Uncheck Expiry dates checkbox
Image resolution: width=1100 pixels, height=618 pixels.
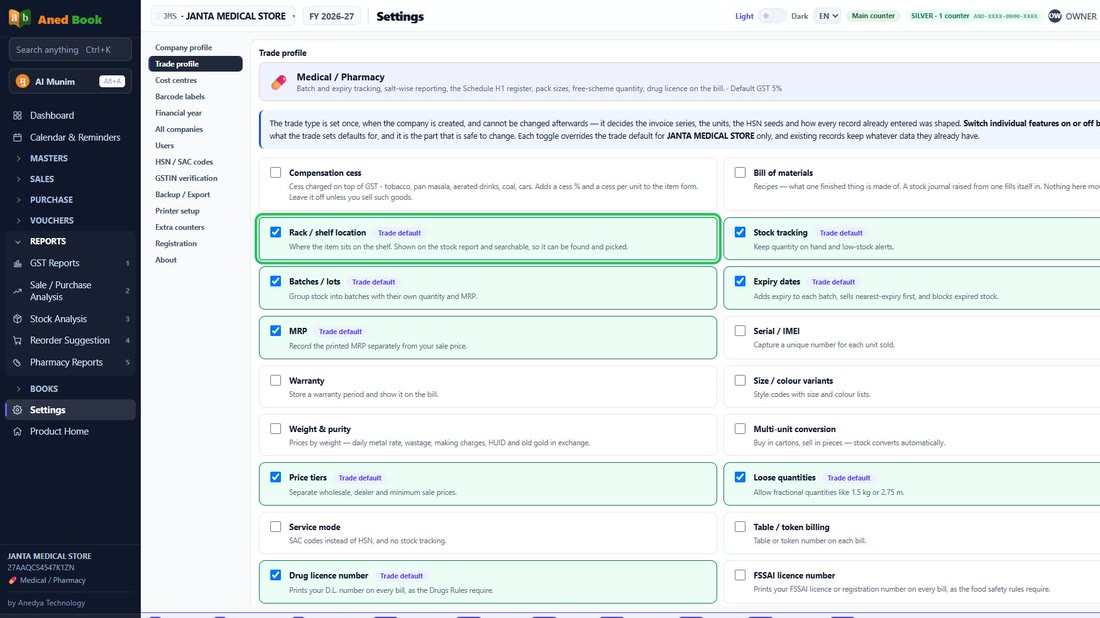tap(740, 281)
